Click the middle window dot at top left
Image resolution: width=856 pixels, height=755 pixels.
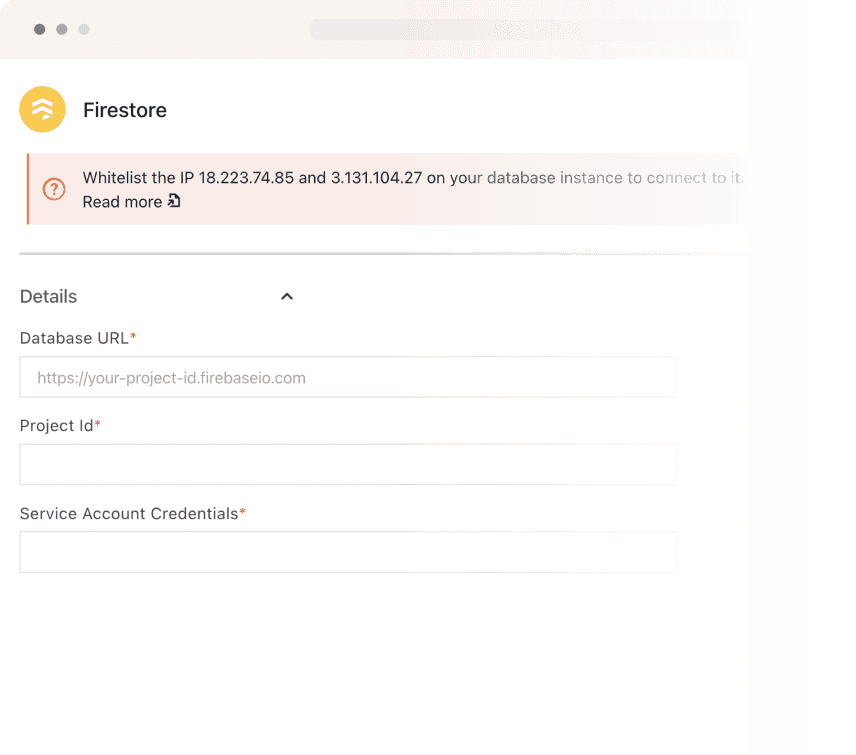(62, 29)
